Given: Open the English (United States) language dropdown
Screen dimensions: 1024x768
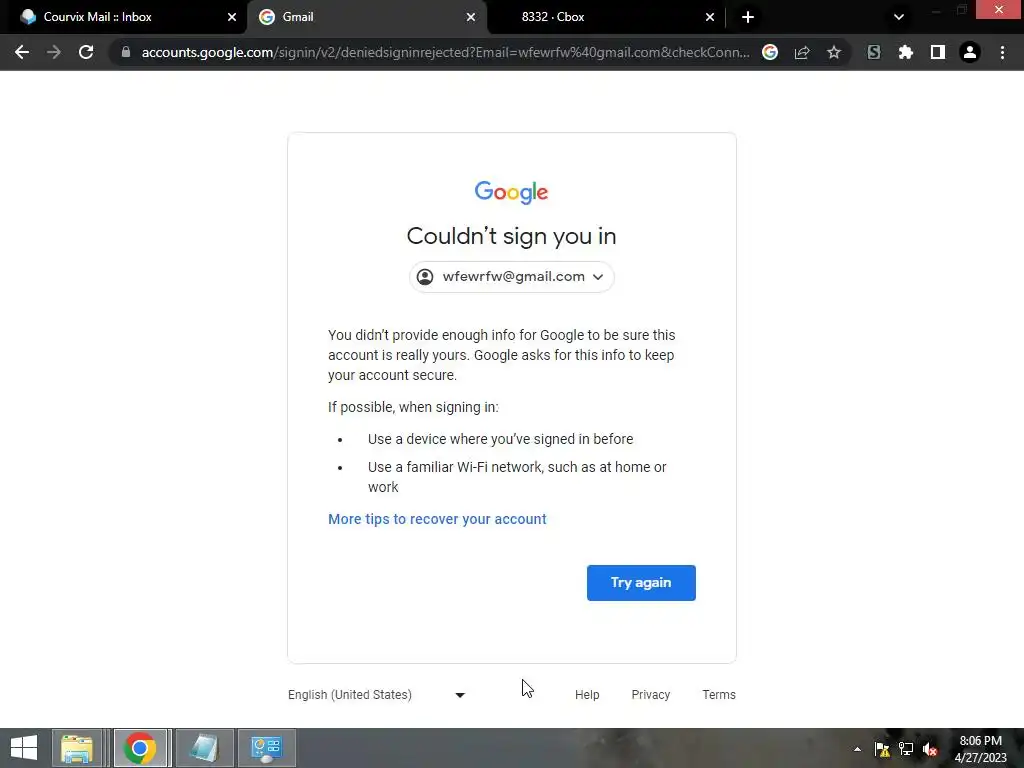Looking at the screenshot, I should tap(377, 695).
